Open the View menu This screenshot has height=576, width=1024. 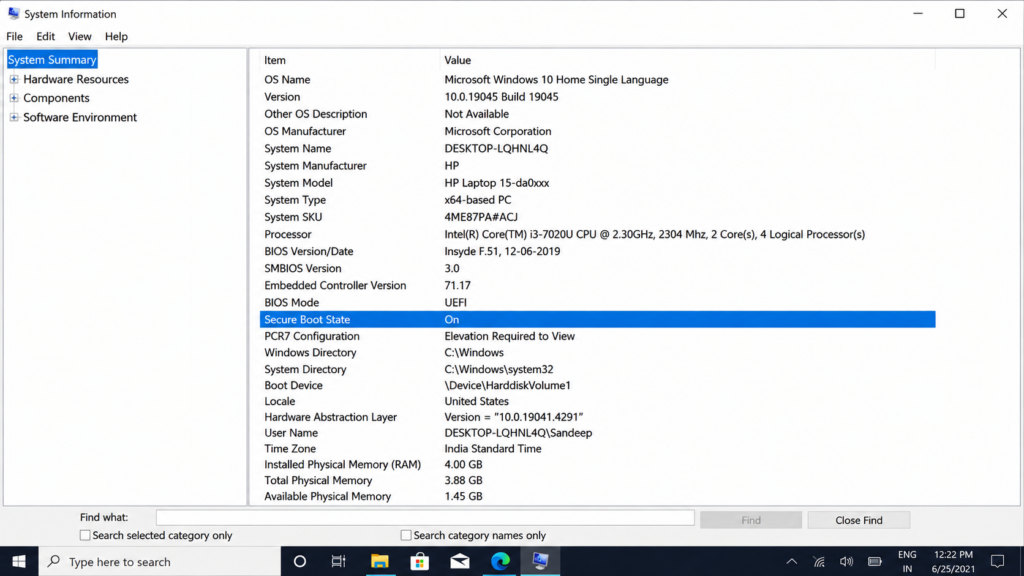tap(80, 37)
